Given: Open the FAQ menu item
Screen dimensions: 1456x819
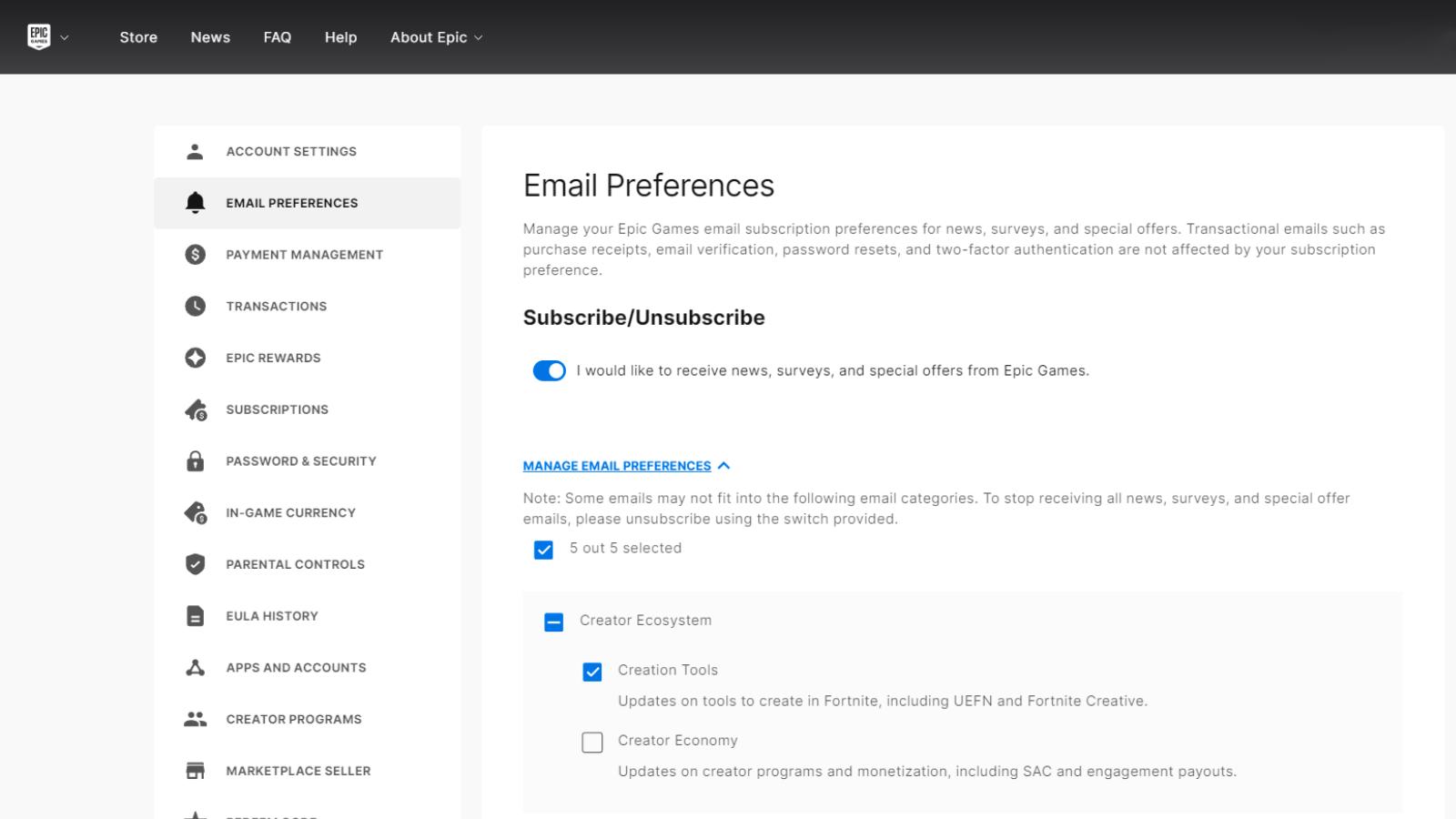Looking at the screenshot, I should pos(278,37).
